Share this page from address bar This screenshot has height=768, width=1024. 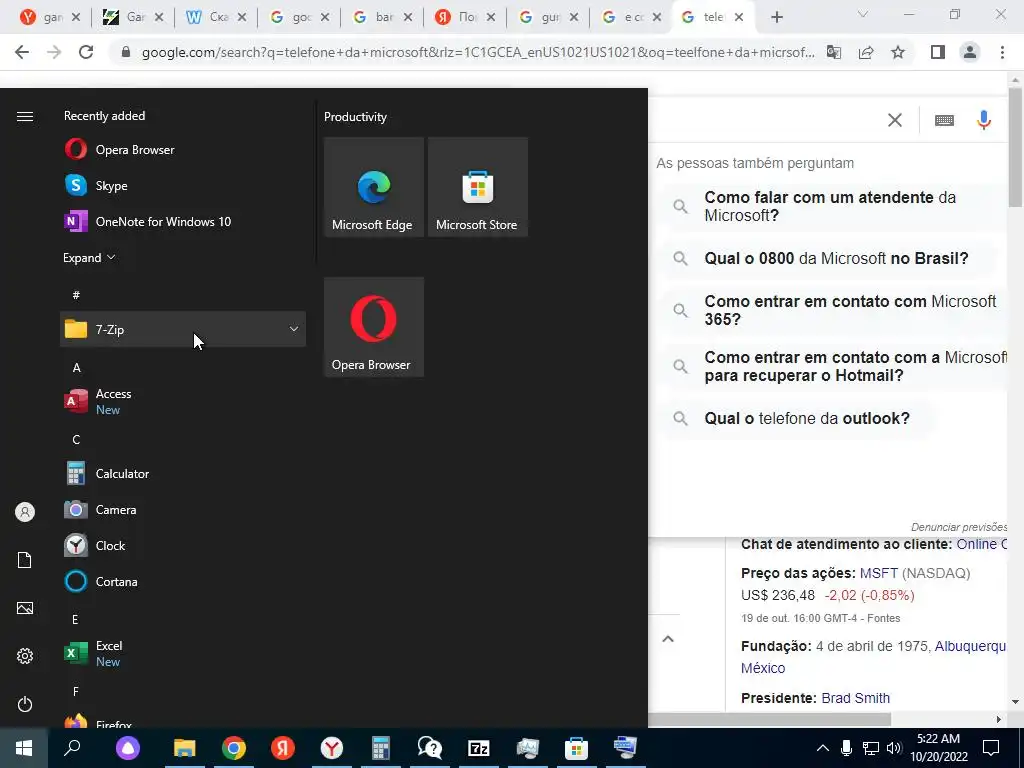point(866,52)
